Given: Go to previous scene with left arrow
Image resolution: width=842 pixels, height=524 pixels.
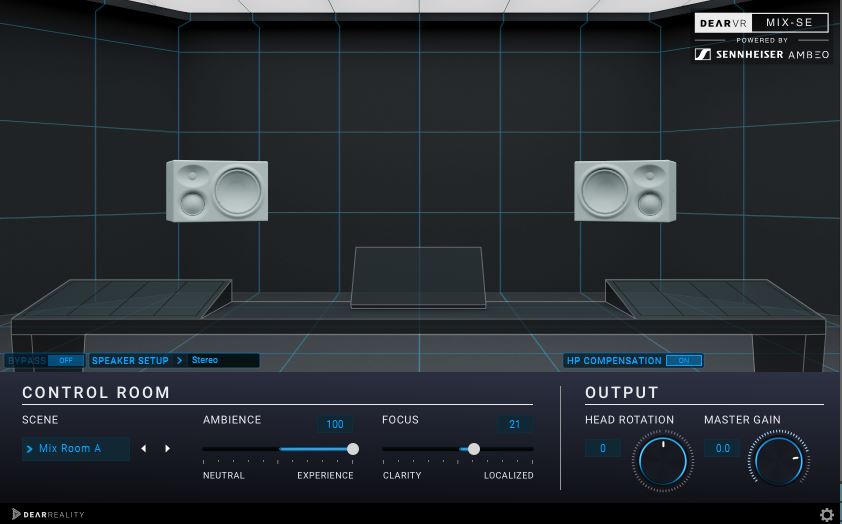Looking at the screenshot, I should point(143,449).
